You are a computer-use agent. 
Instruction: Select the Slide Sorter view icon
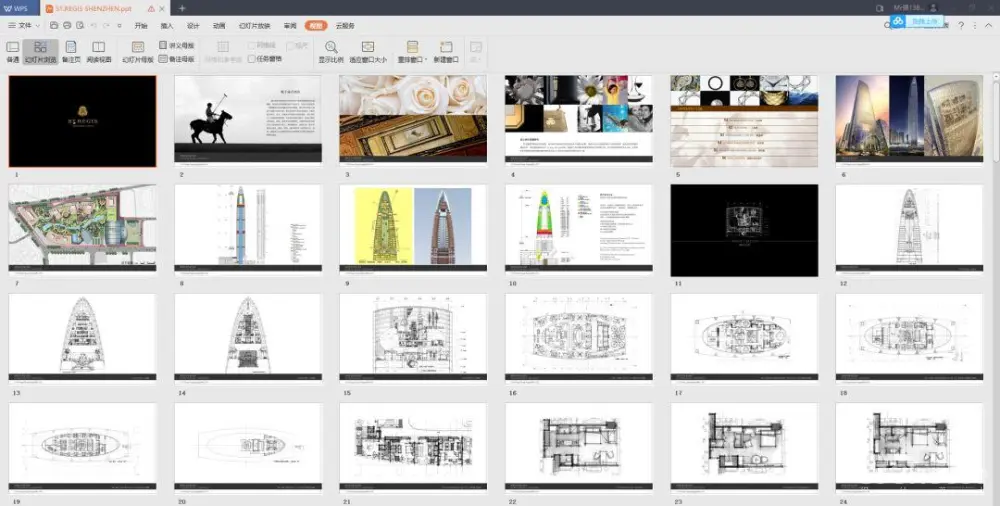coord(41,51)
